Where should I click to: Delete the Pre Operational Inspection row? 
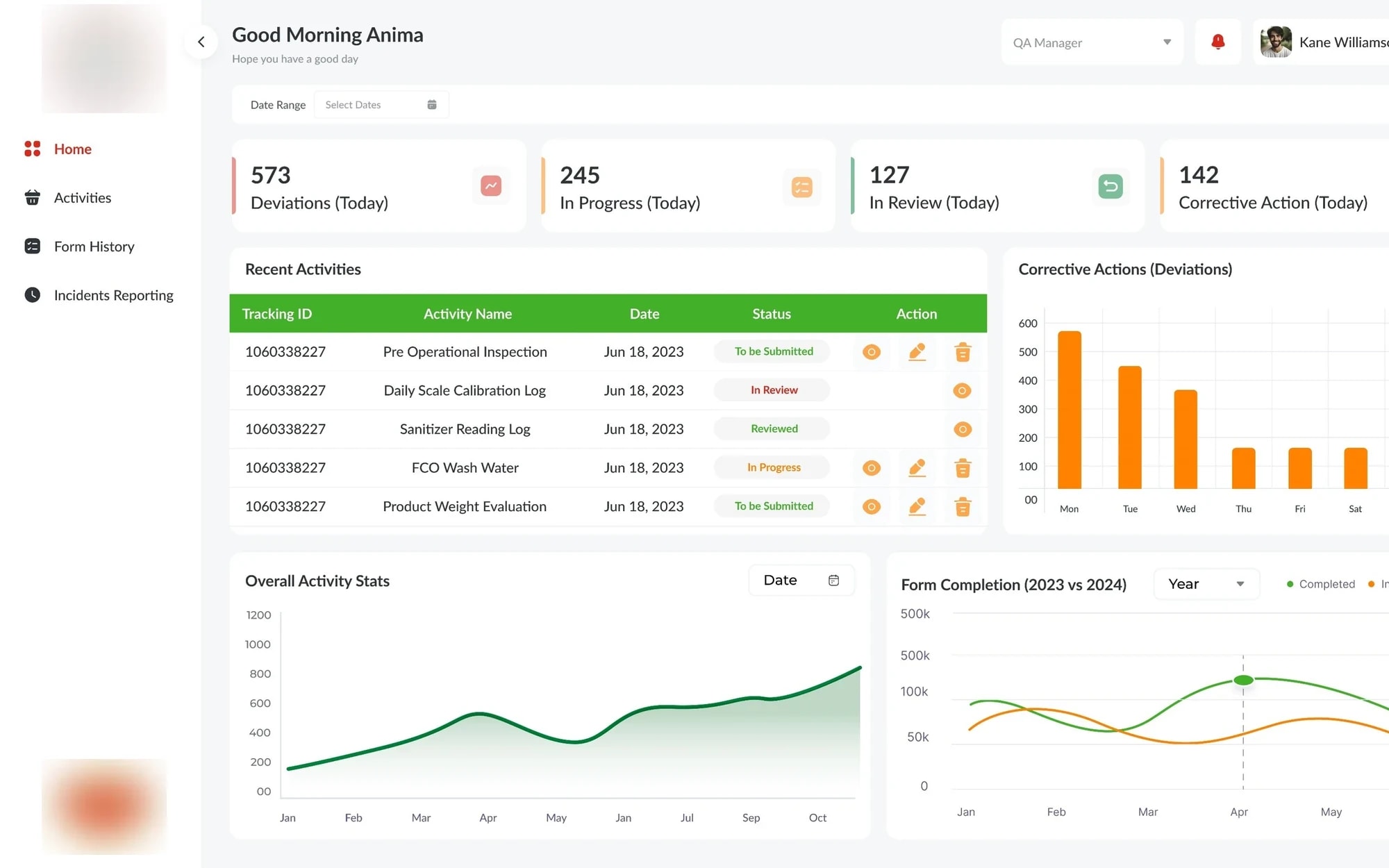click(963, 352)
